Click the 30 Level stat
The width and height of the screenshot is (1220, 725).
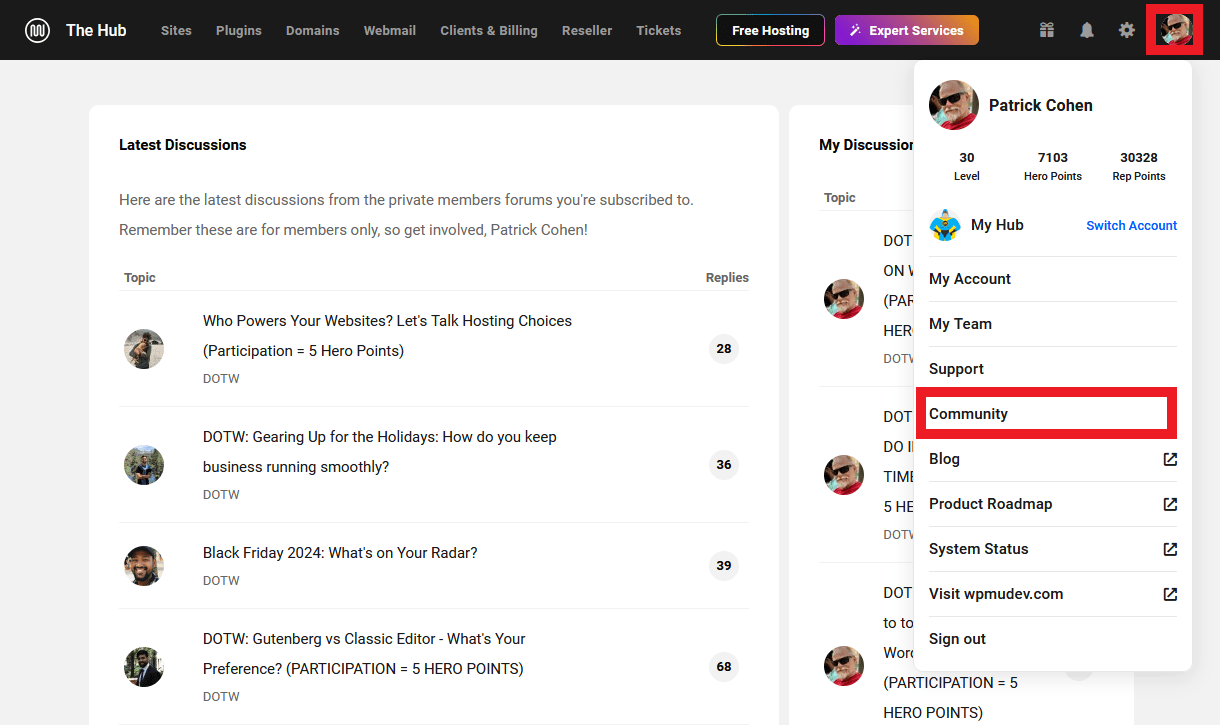point(967,166)
